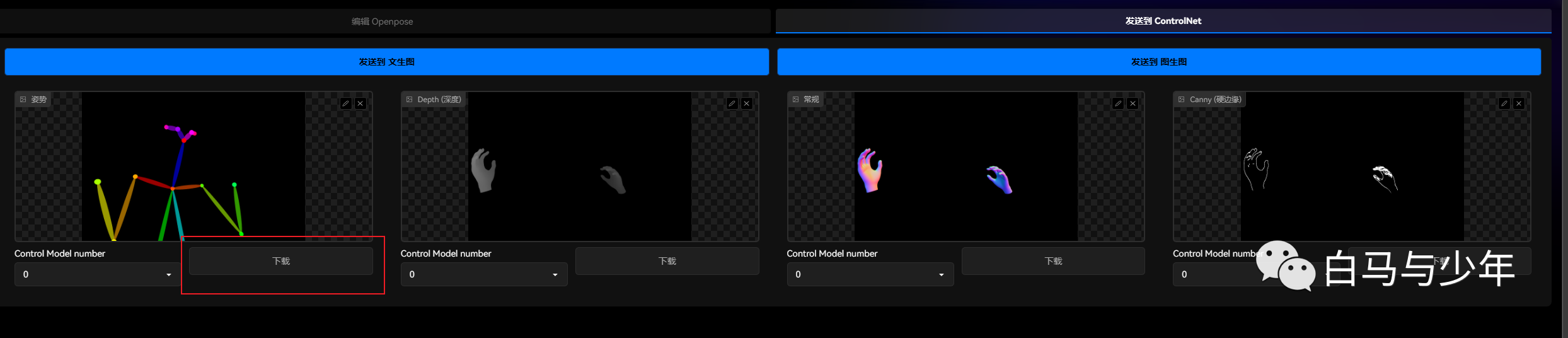Clear the 常规 normal map image
The height and width of the screenshot is (338, 1568).
[x=1133, y=103]
